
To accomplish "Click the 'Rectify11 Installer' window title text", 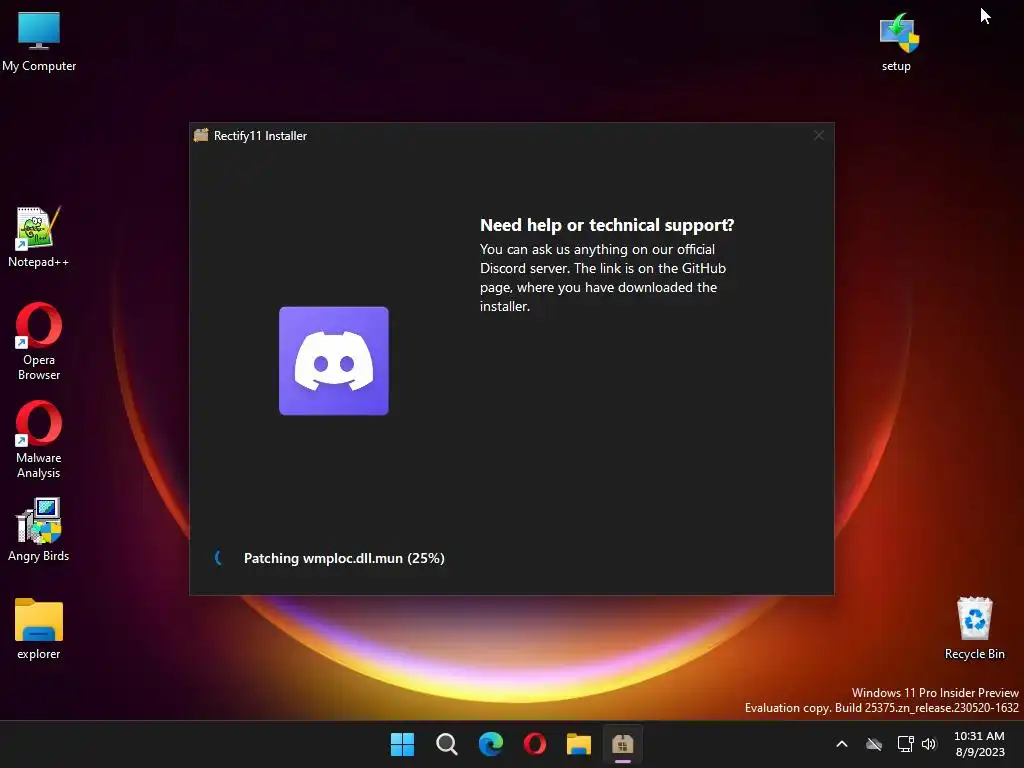I will (x=260, y=136).
